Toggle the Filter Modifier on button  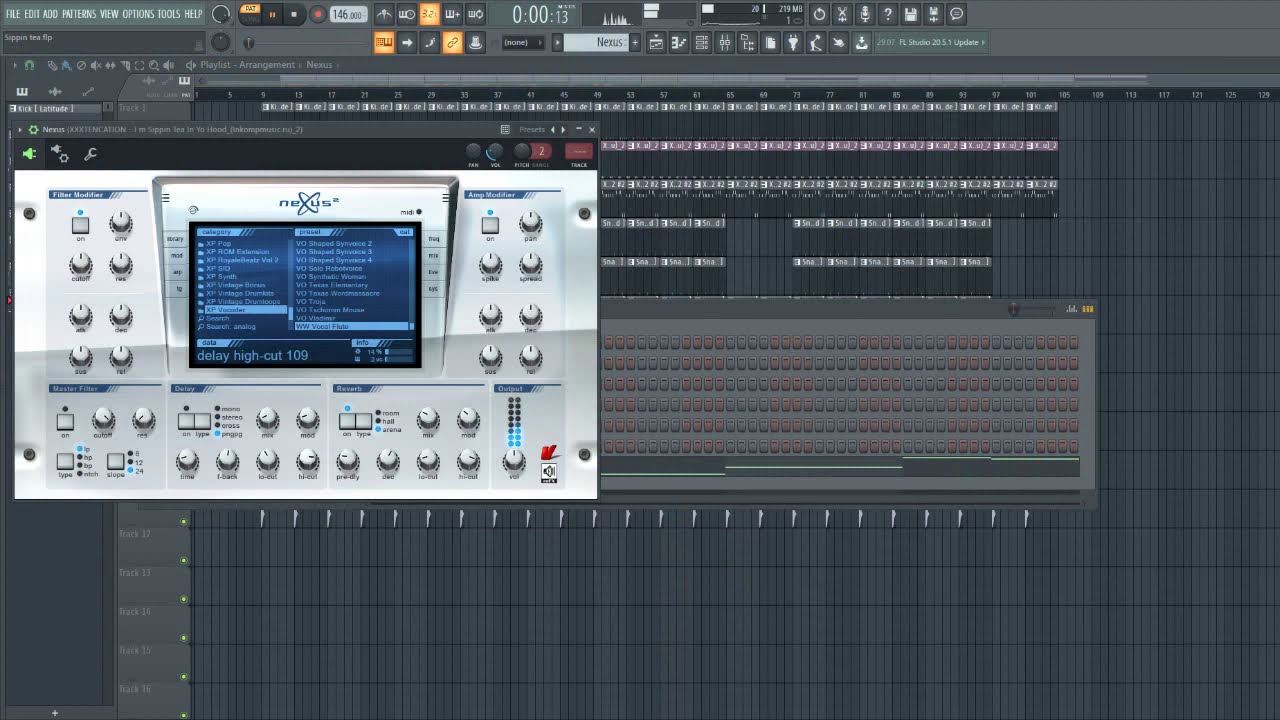[80, 225]
